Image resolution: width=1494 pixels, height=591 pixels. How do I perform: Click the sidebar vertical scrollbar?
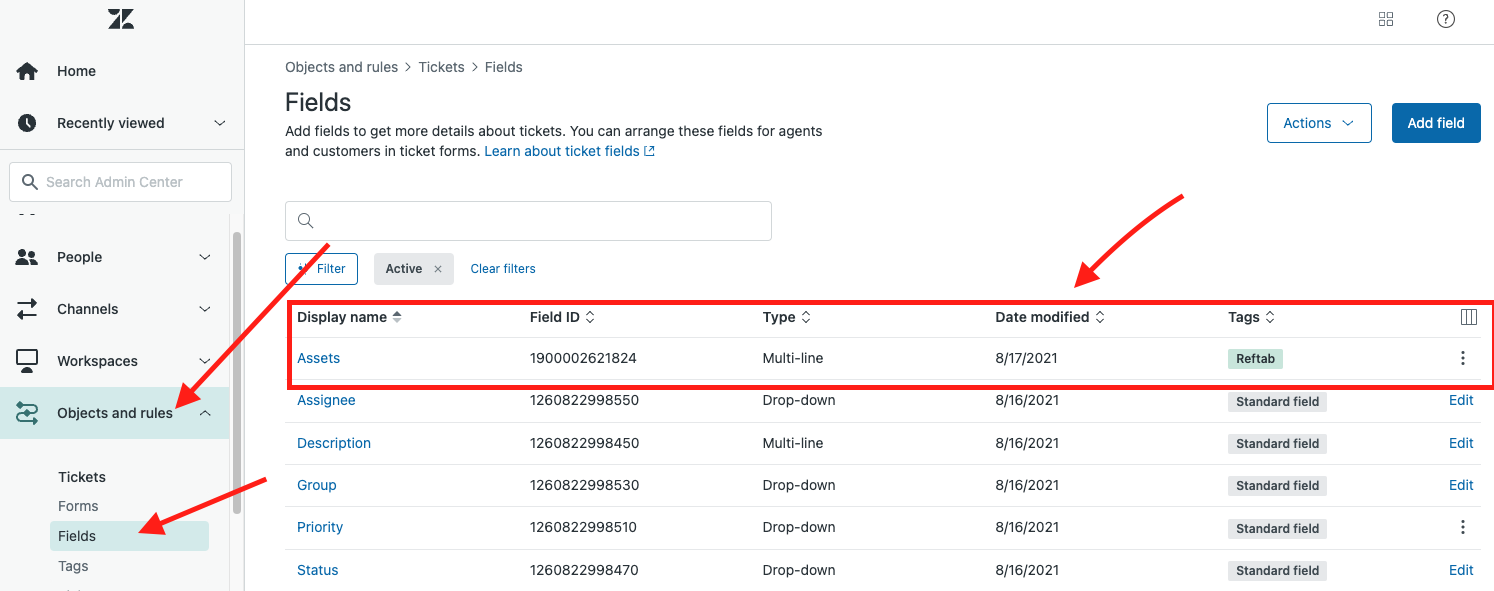click(237, 370)
